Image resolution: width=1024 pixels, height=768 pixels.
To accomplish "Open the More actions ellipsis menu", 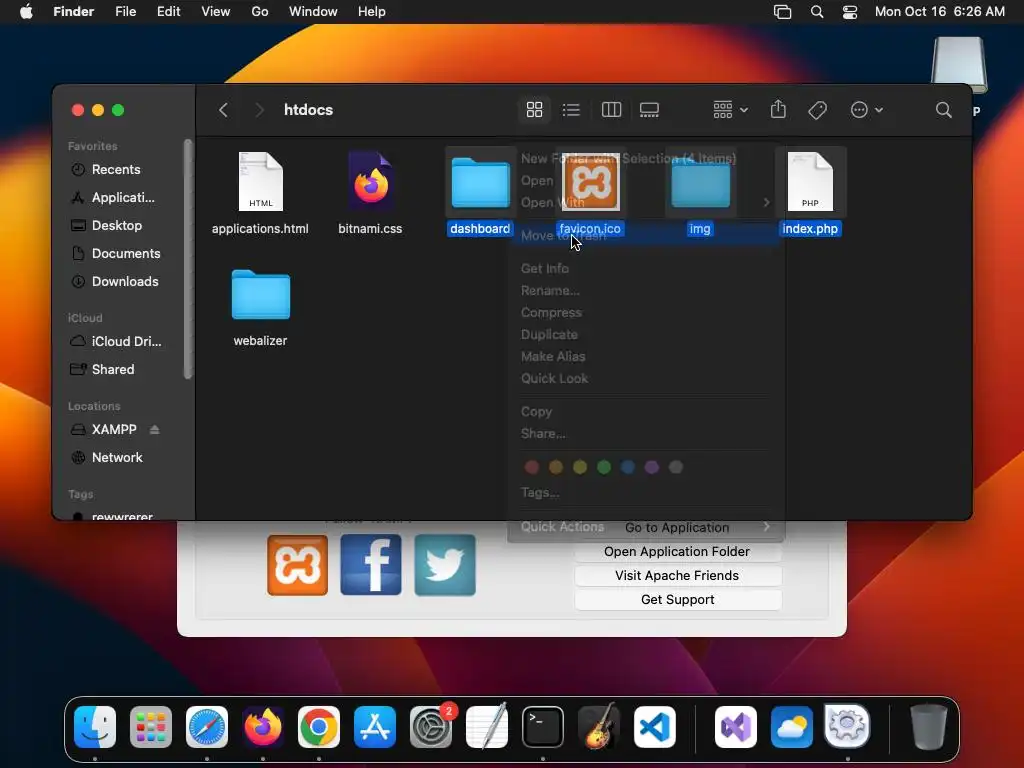I will (866, 110).
